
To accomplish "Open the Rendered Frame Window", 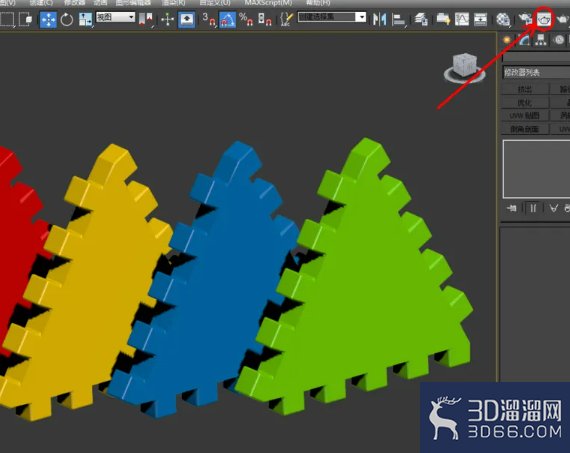I will click(544, 19).
